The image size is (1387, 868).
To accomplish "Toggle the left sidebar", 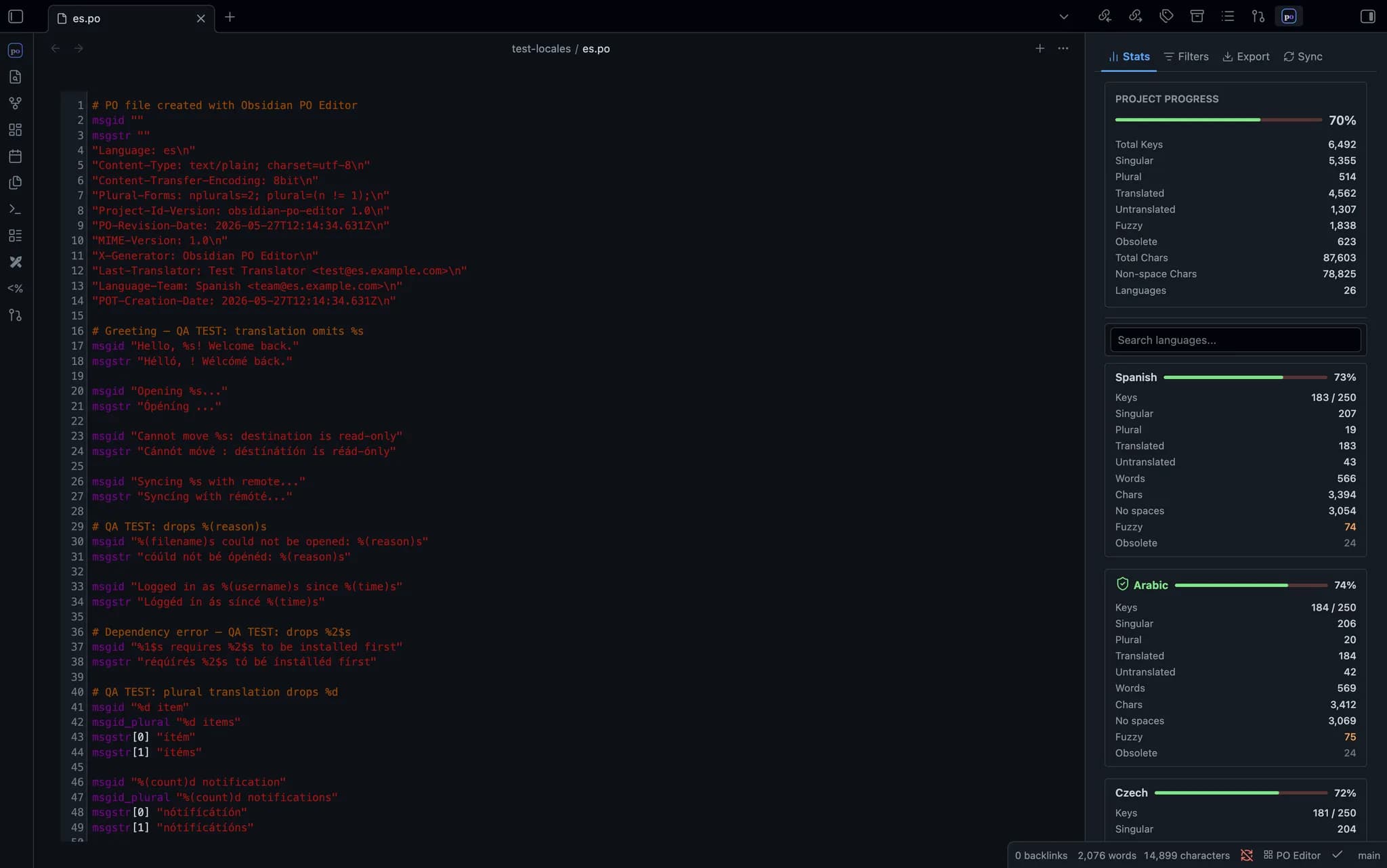I will 16,16.
